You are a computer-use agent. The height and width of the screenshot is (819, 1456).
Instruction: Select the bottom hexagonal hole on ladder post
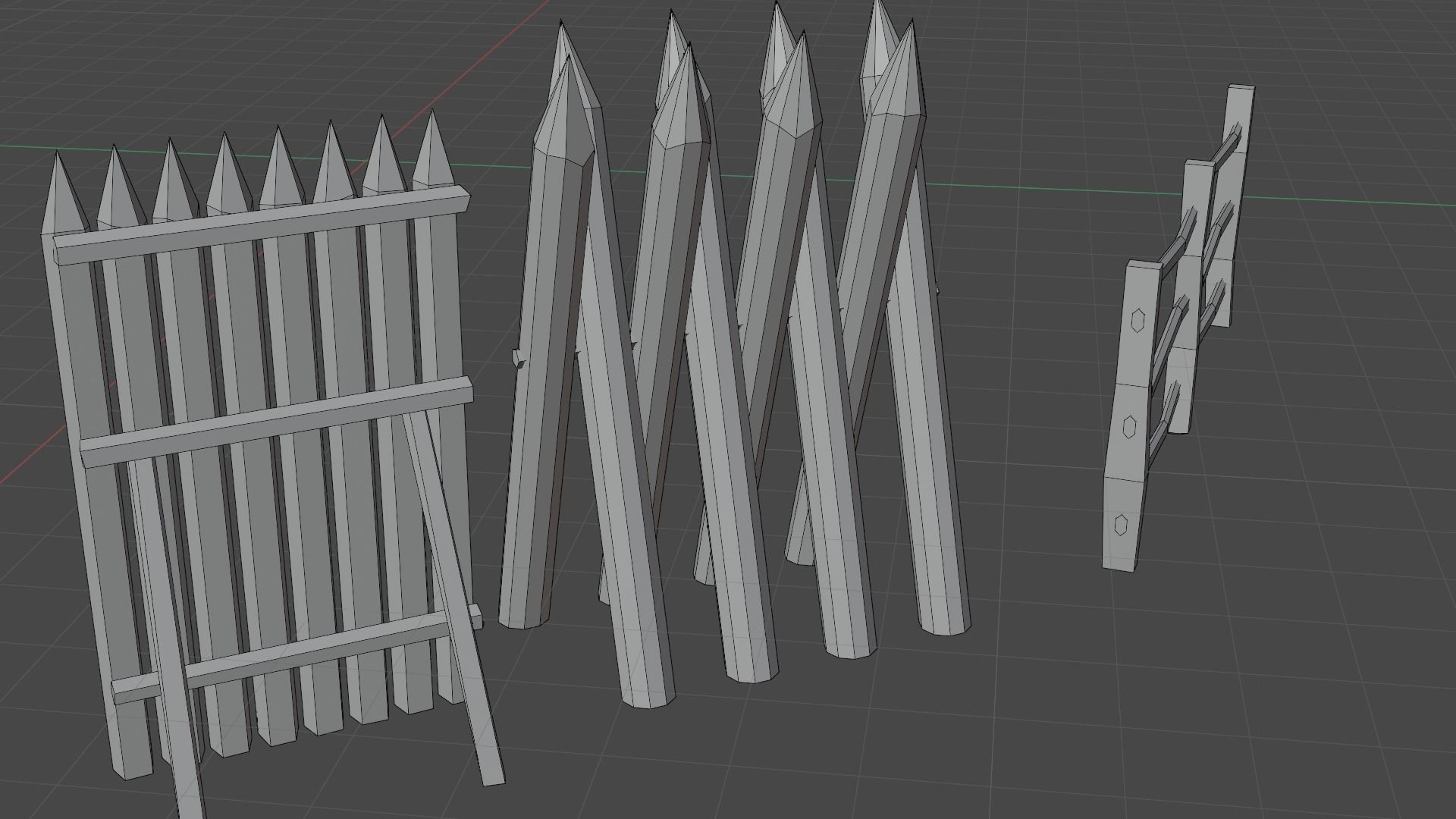coord(1122,525)
